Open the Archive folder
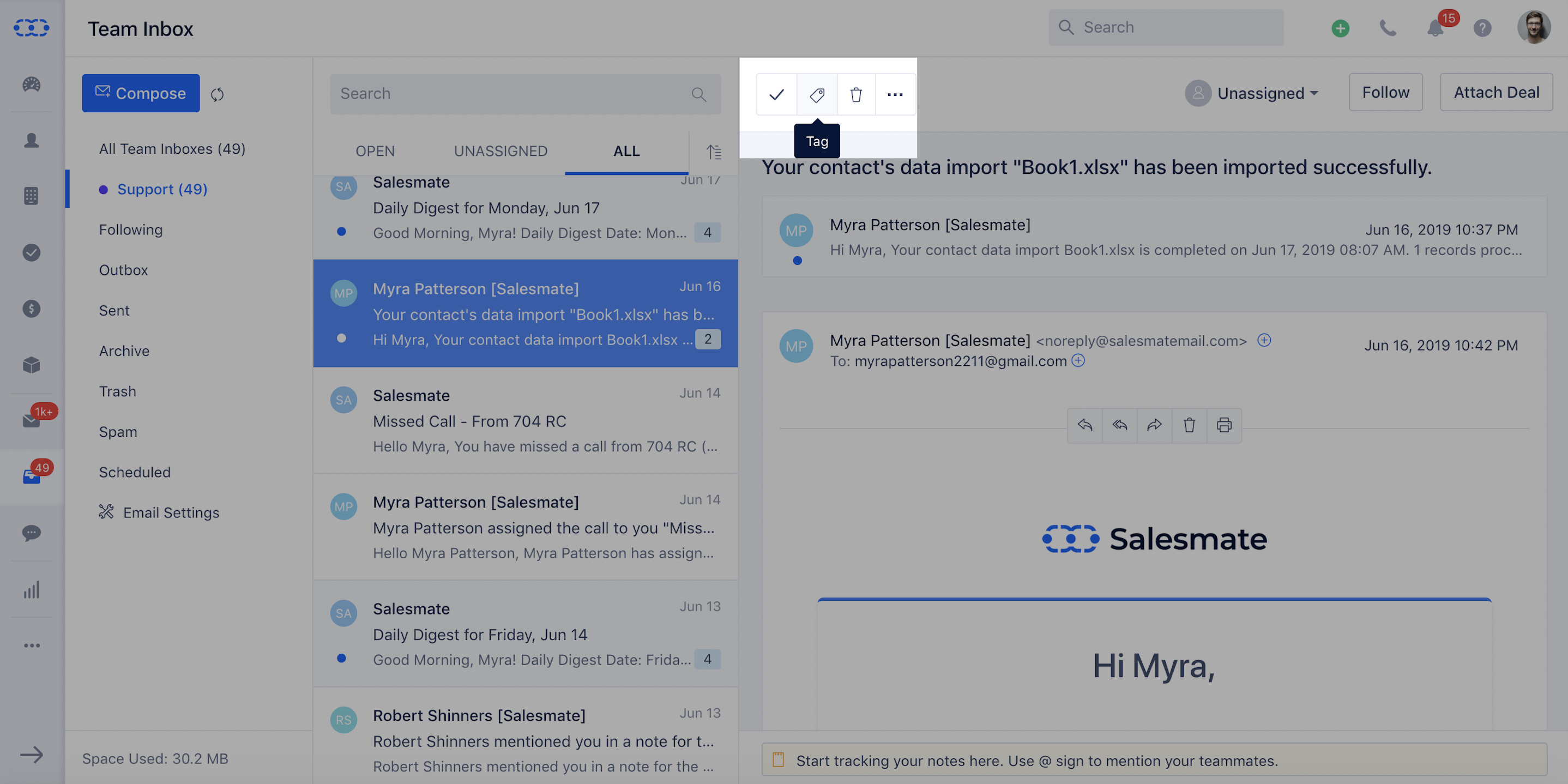Screen dimensions: 1568x784 [124, 351]
